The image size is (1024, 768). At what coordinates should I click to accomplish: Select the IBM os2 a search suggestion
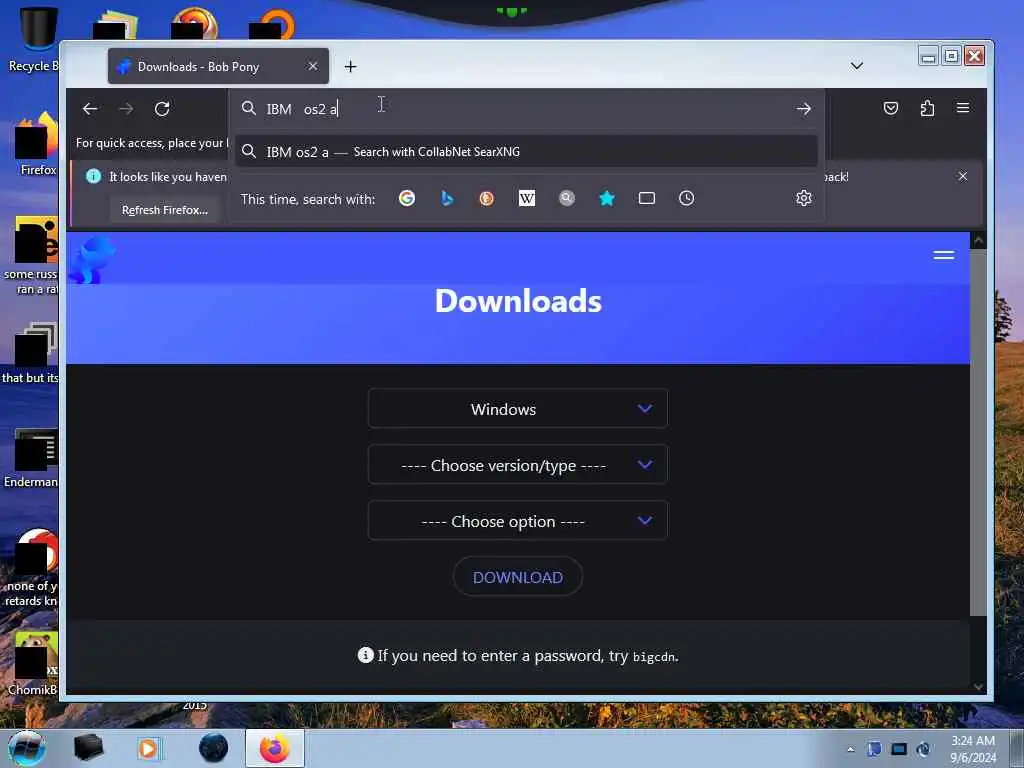click(526, 152)
